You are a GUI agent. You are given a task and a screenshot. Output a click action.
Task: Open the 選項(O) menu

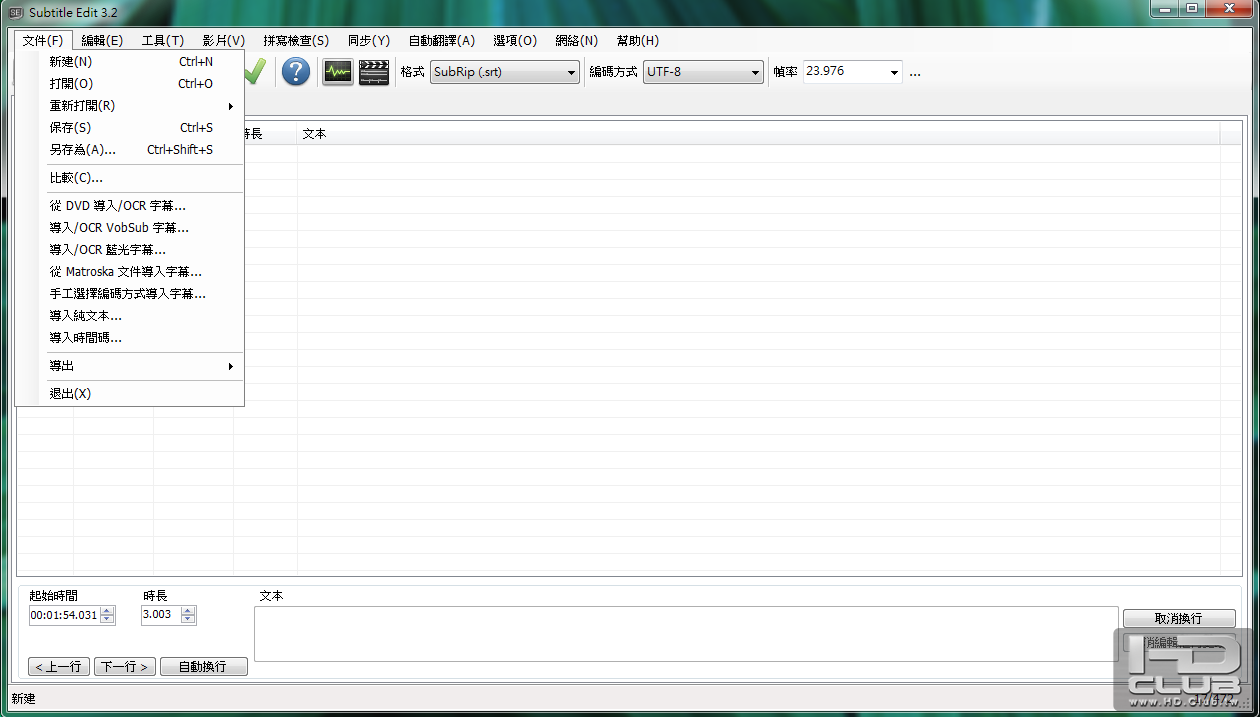click(x=515, y=41)
